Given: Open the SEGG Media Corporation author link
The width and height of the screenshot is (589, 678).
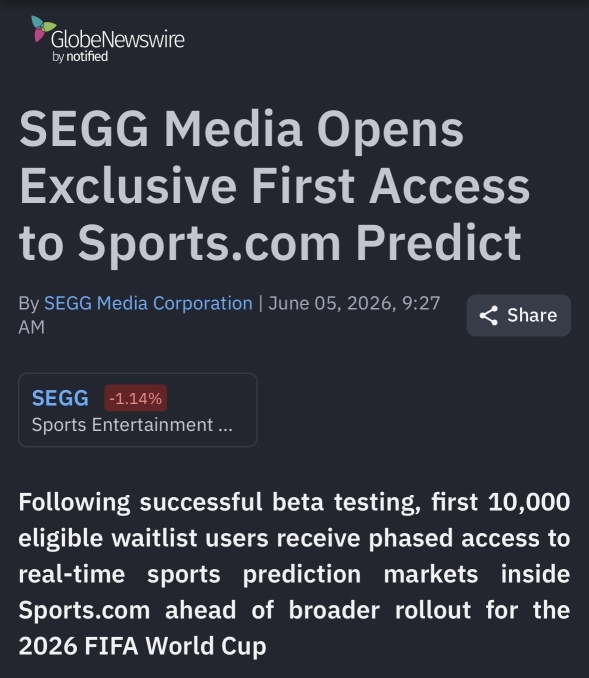Looking at the screenshot, I should [x=148, y=303].
